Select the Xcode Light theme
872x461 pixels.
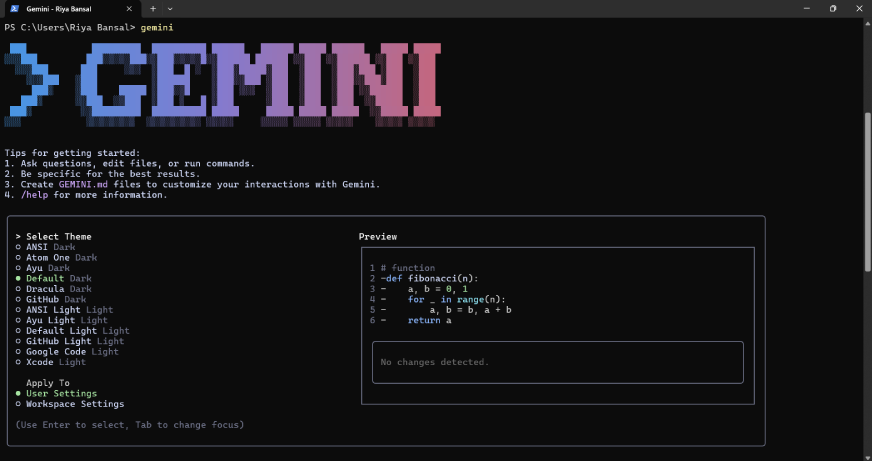tap(51, 363)
